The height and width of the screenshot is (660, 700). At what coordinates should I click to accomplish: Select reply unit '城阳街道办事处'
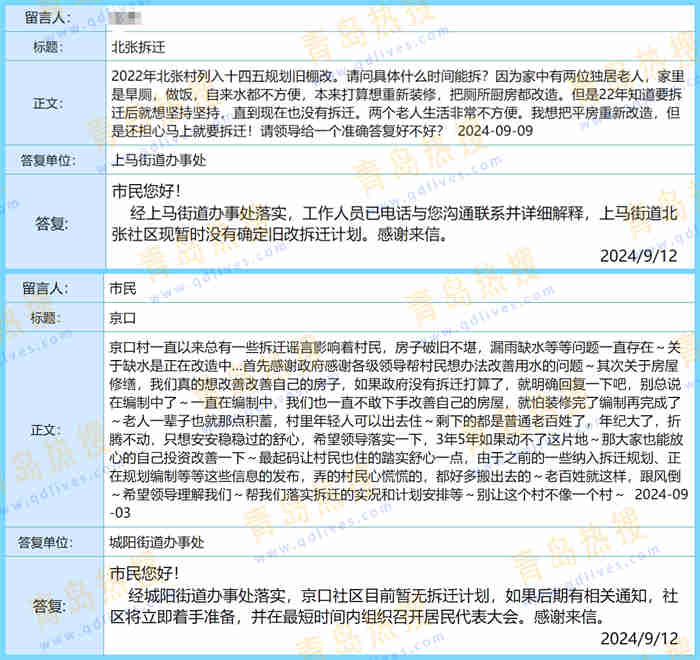point(157,543)
